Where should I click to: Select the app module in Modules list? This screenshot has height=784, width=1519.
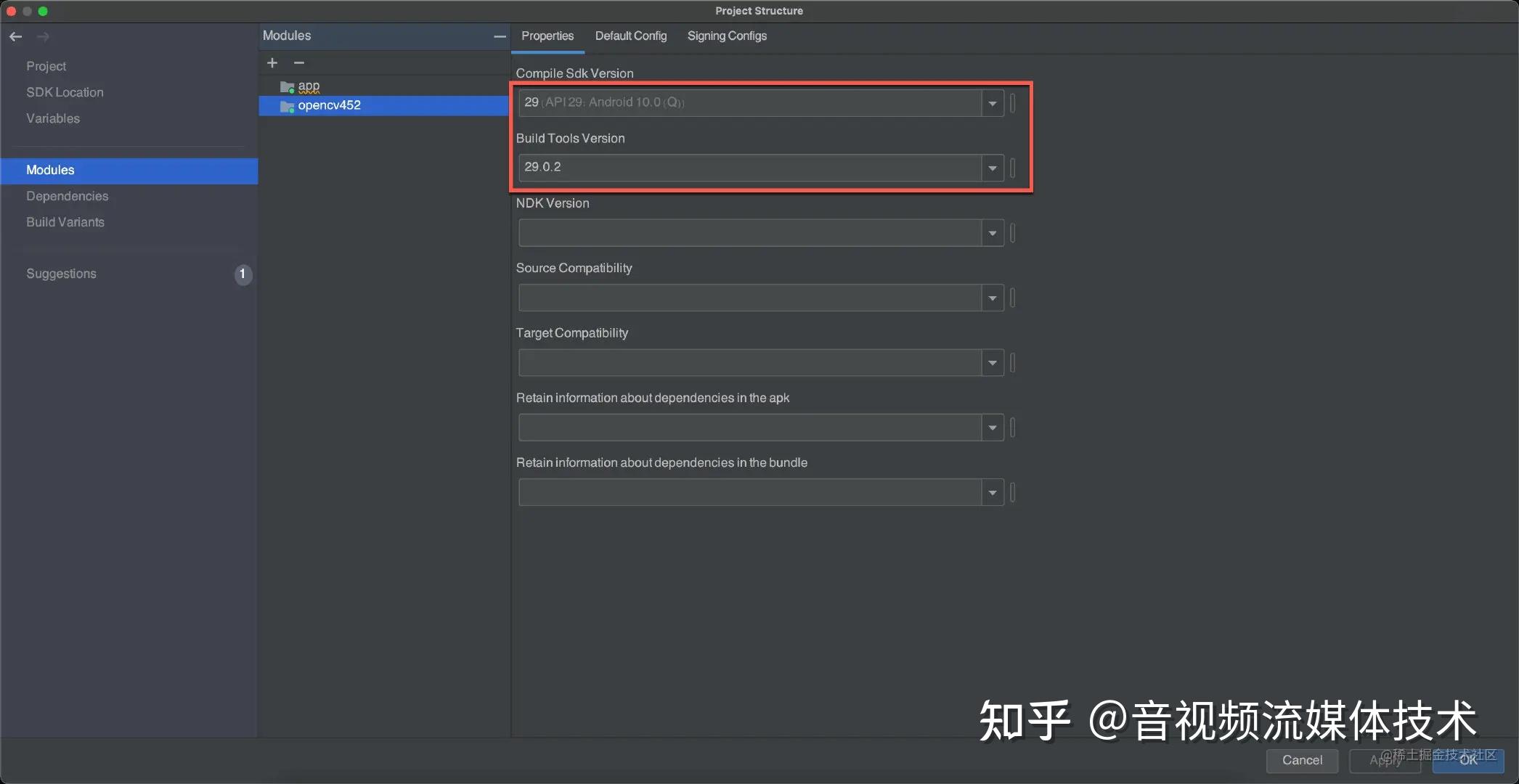point(308,86)
